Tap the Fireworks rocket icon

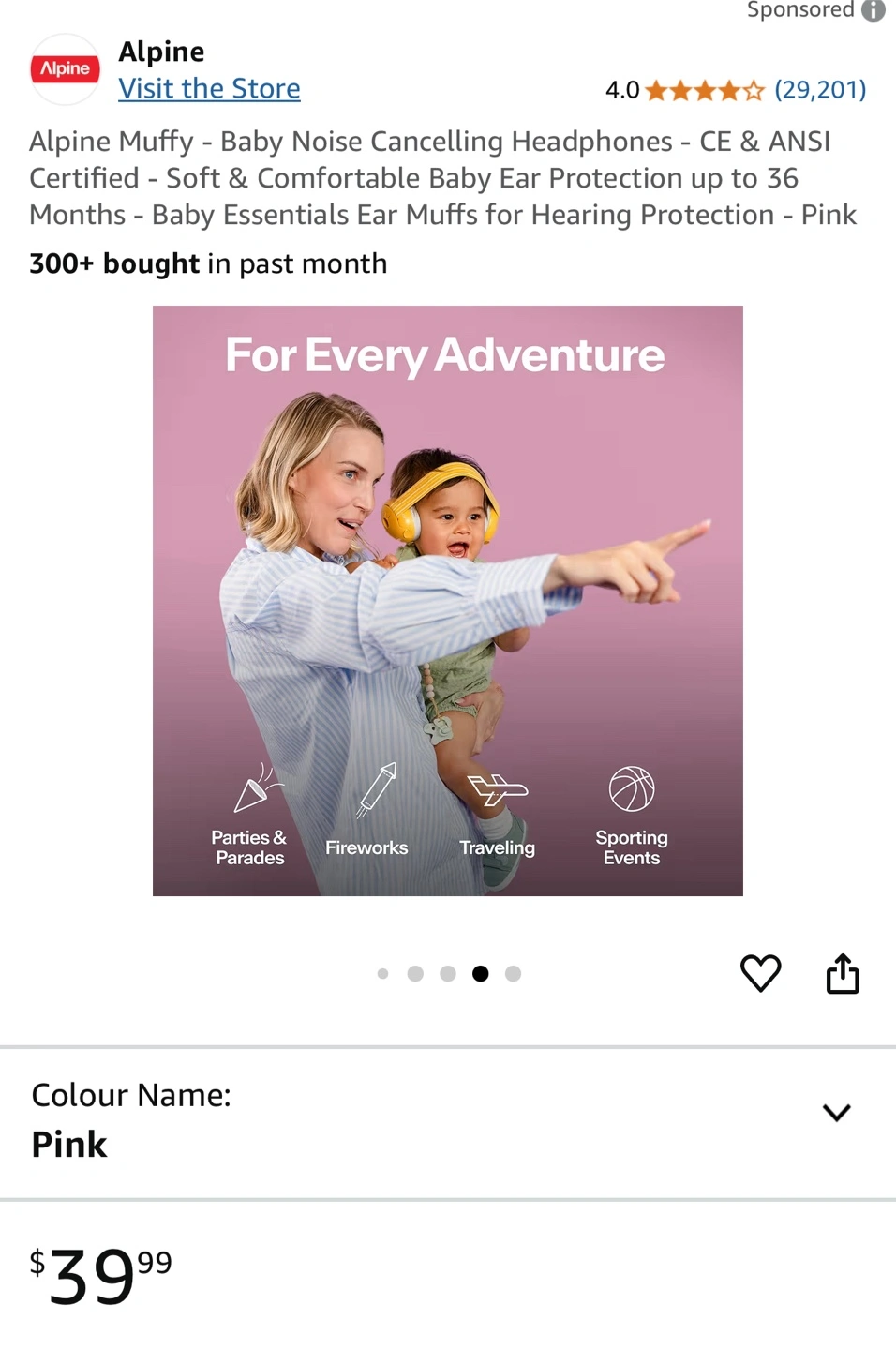coord(377,790)
